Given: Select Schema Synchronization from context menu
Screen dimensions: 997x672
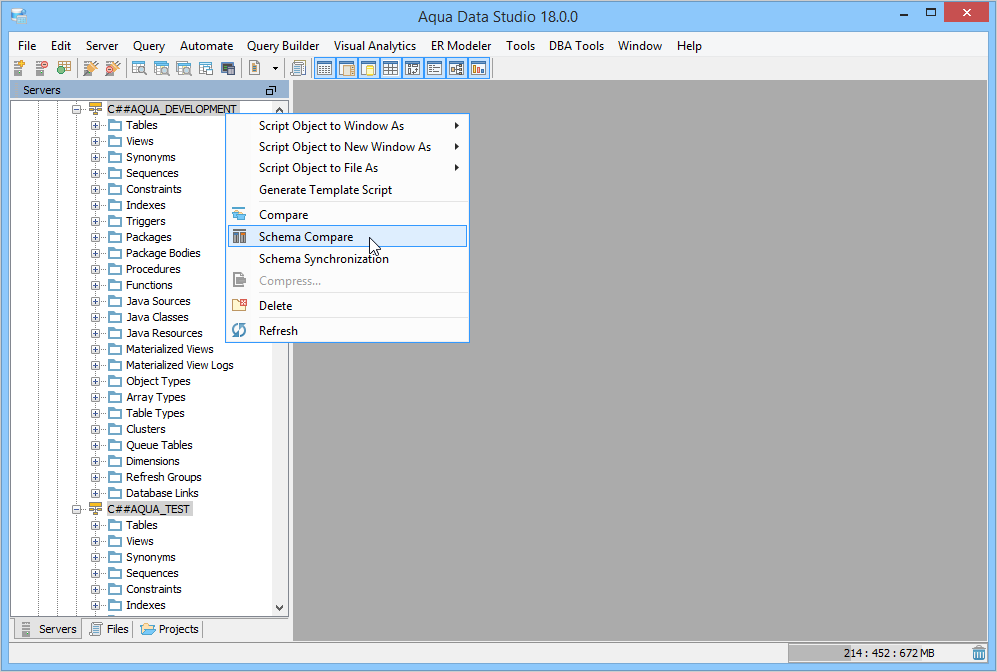Looking at the screenshot, I should (x=348, y=259).
